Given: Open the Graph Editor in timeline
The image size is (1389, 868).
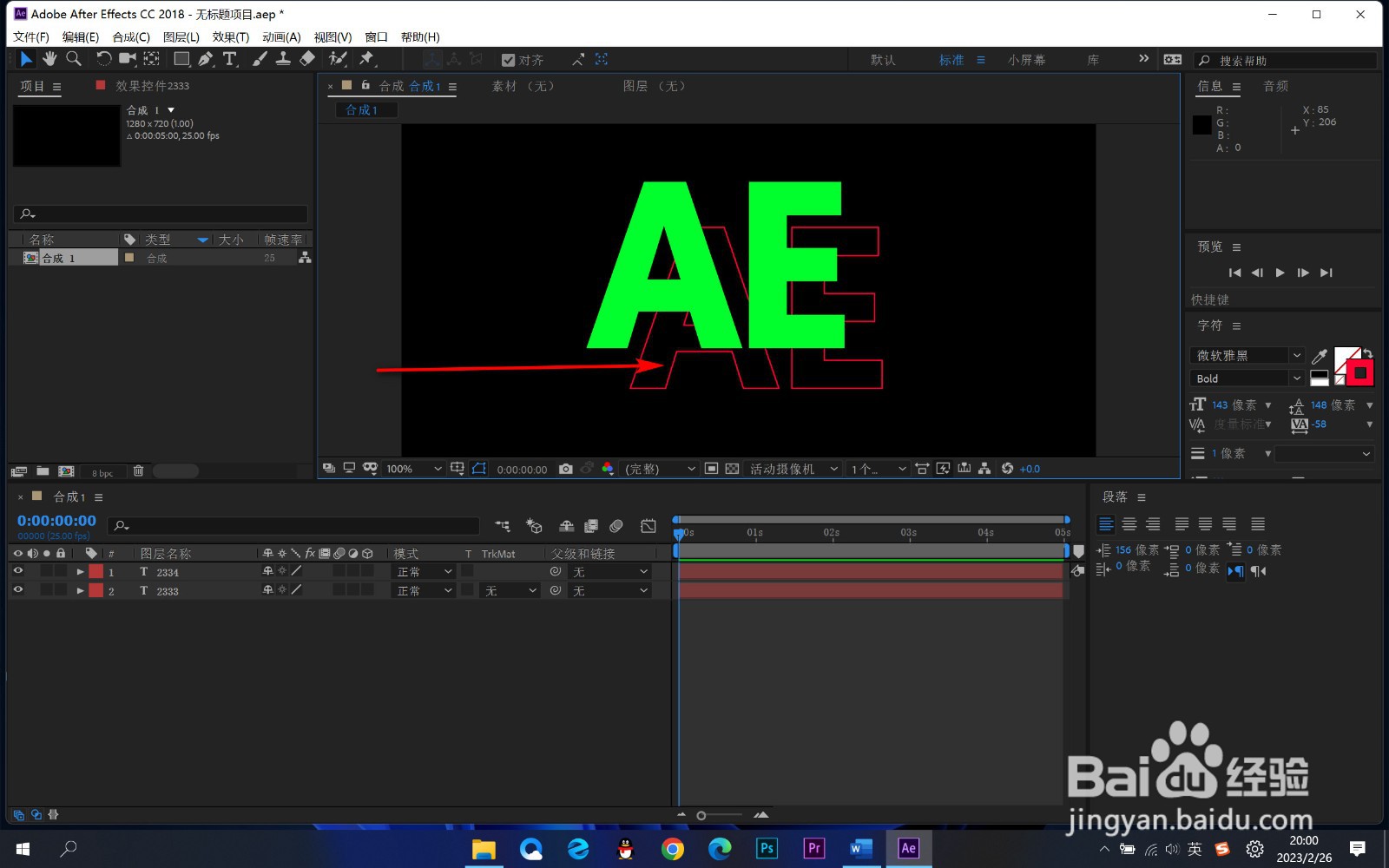Looking at the screenshot, I should (x=648, y=526).
